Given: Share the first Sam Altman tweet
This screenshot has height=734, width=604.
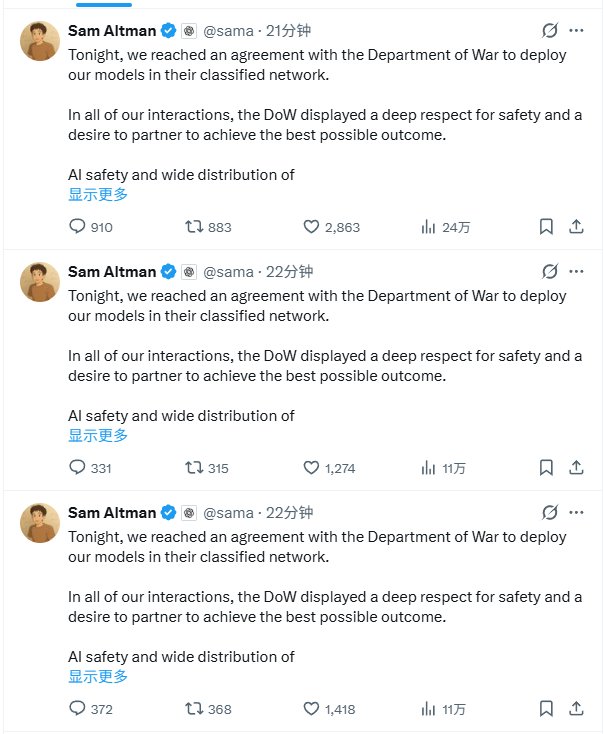Looking at the screenshot, I should 576,227.
